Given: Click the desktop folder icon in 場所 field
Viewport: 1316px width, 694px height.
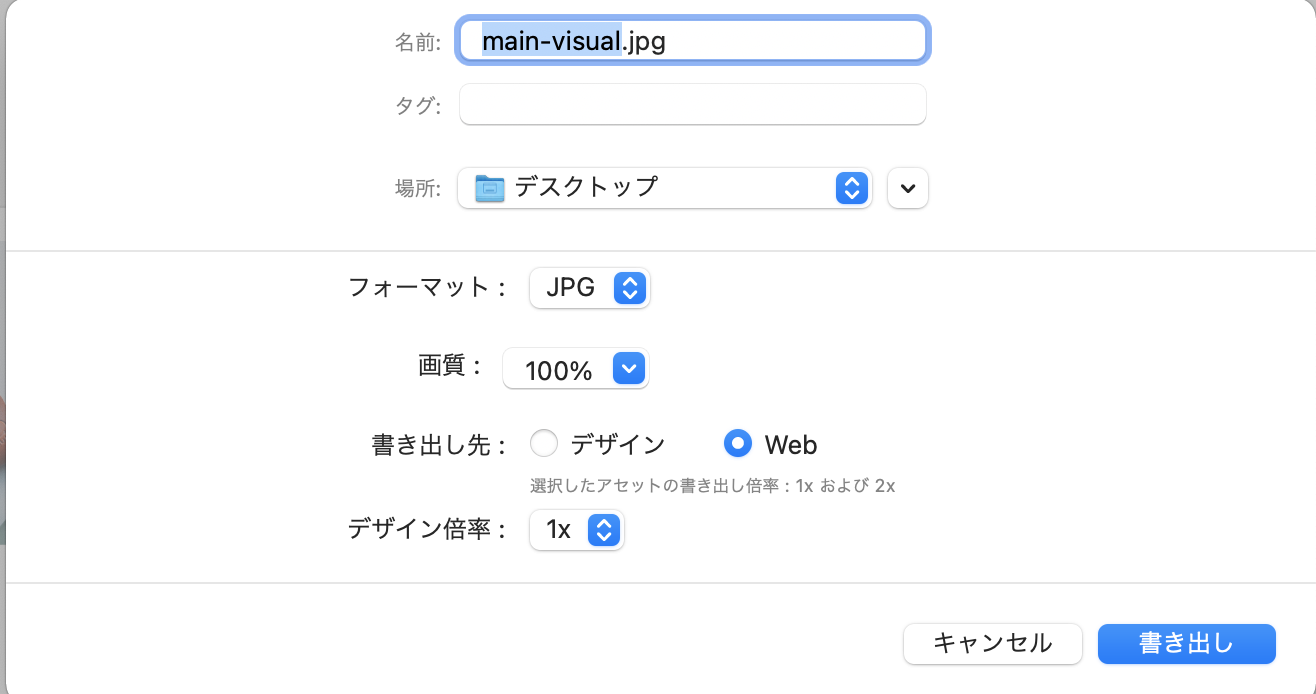Looking at the screenshot, I should pyautogui.click(x=489, y=188).
